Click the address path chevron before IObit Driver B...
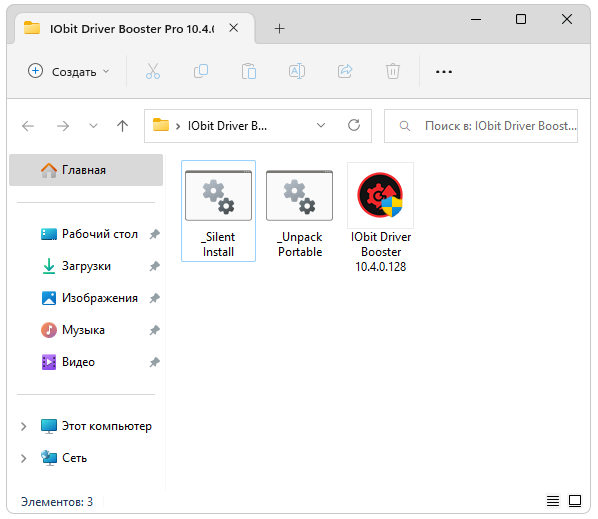The height and width of the screenshot is (519, 598). coord(178,127)
